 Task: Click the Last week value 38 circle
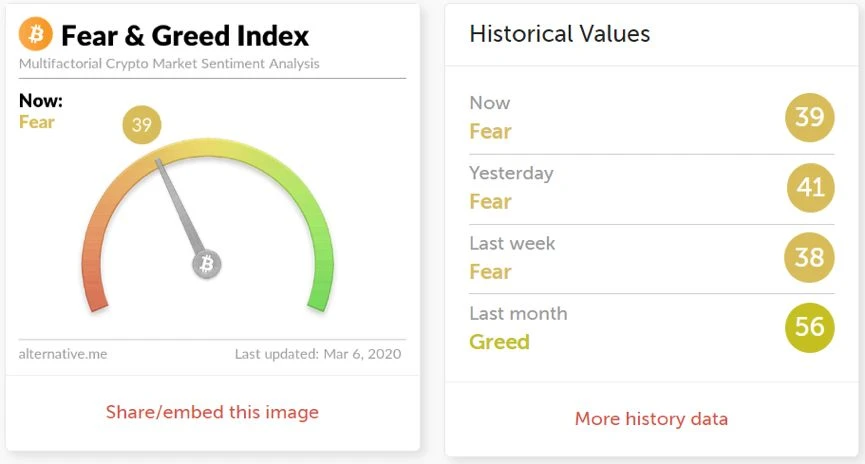[809, 258]
